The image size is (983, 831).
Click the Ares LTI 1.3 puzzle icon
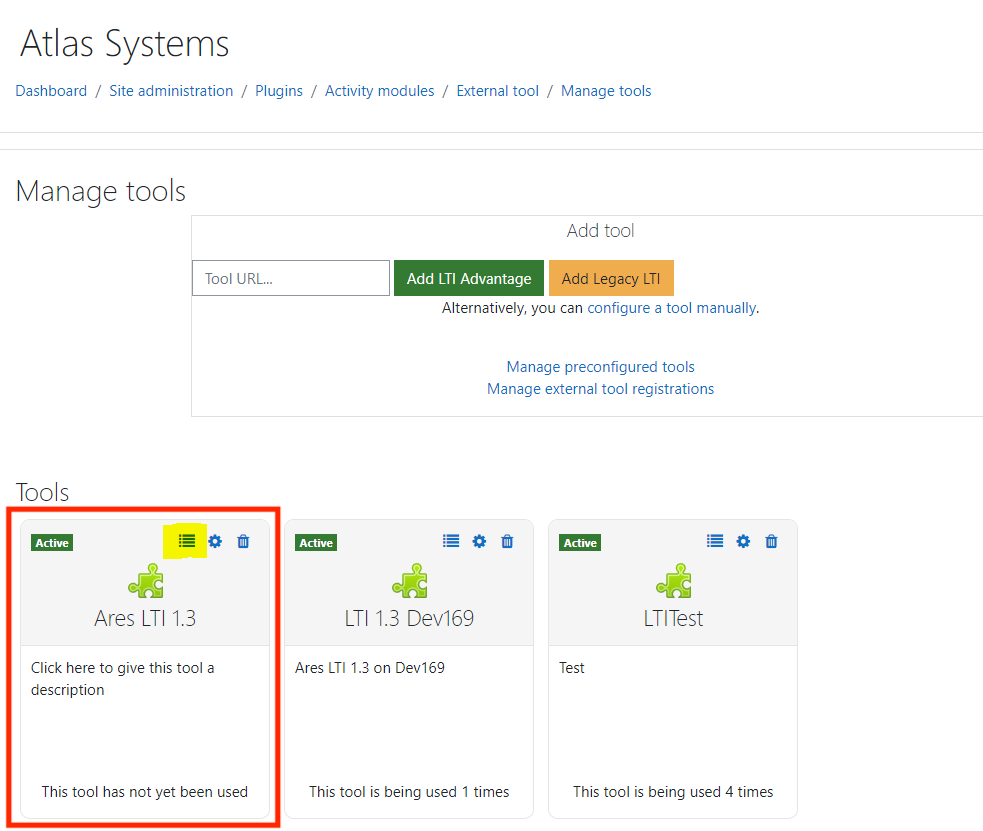[x=145, y=581]
